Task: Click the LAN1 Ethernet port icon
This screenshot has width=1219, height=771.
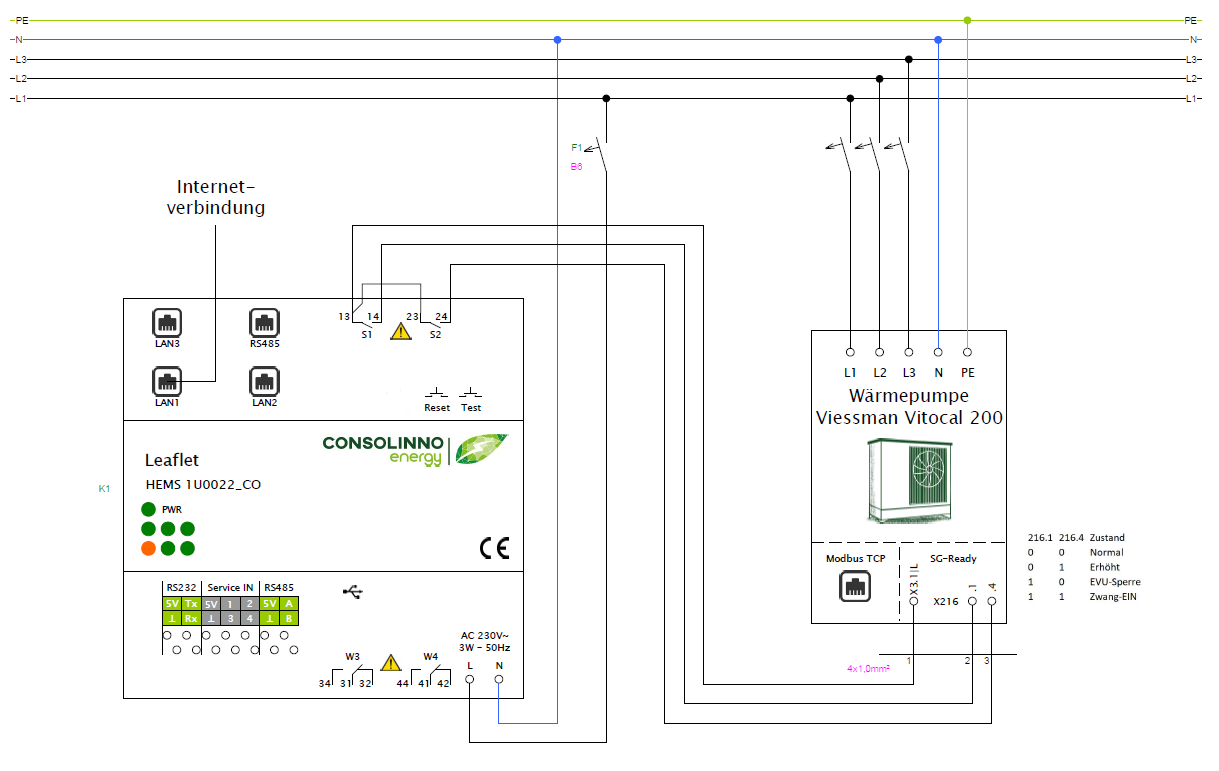Action: (167, 381)
